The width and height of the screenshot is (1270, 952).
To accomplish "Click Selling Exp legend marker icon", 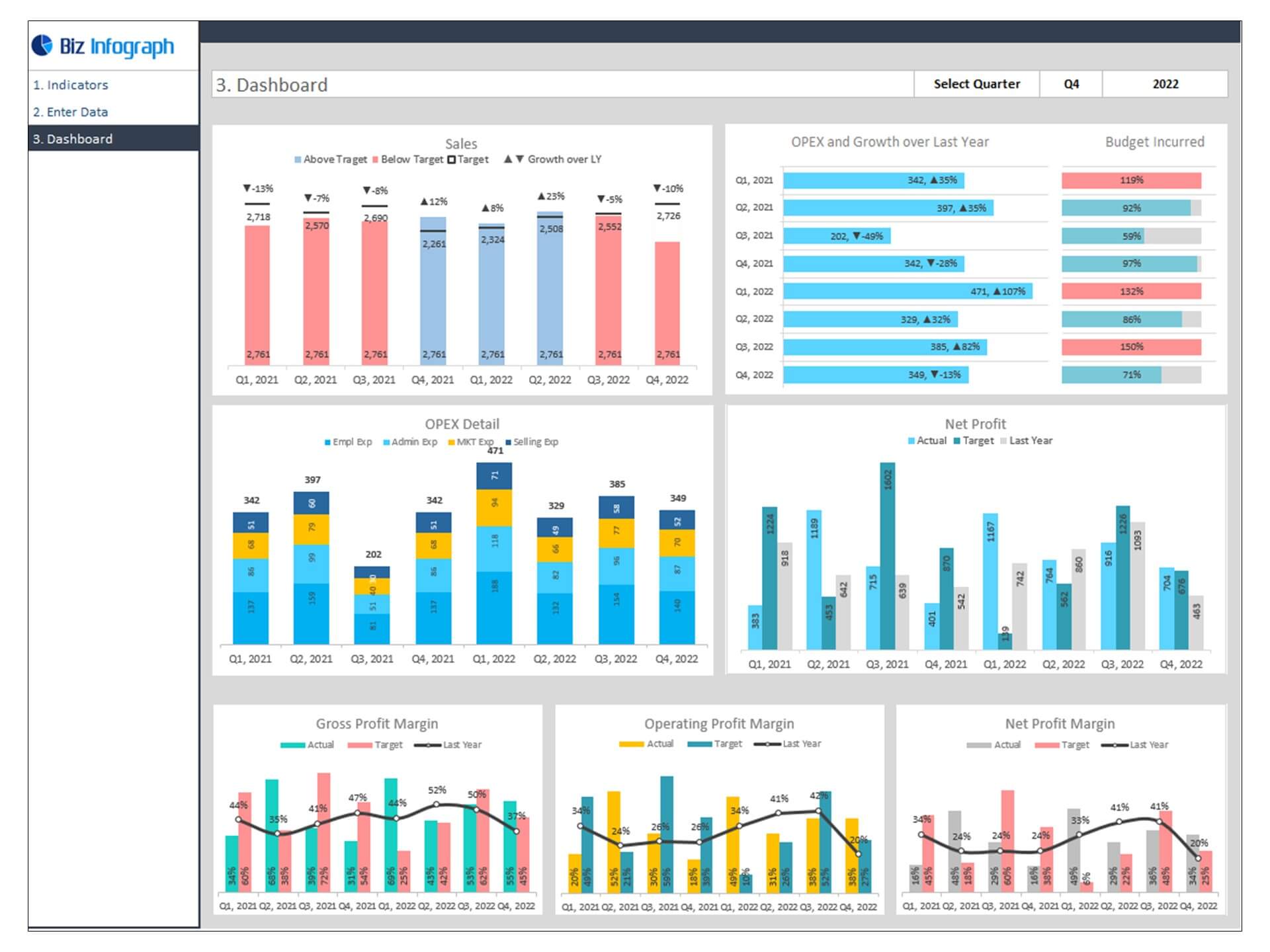I will 508,442.
